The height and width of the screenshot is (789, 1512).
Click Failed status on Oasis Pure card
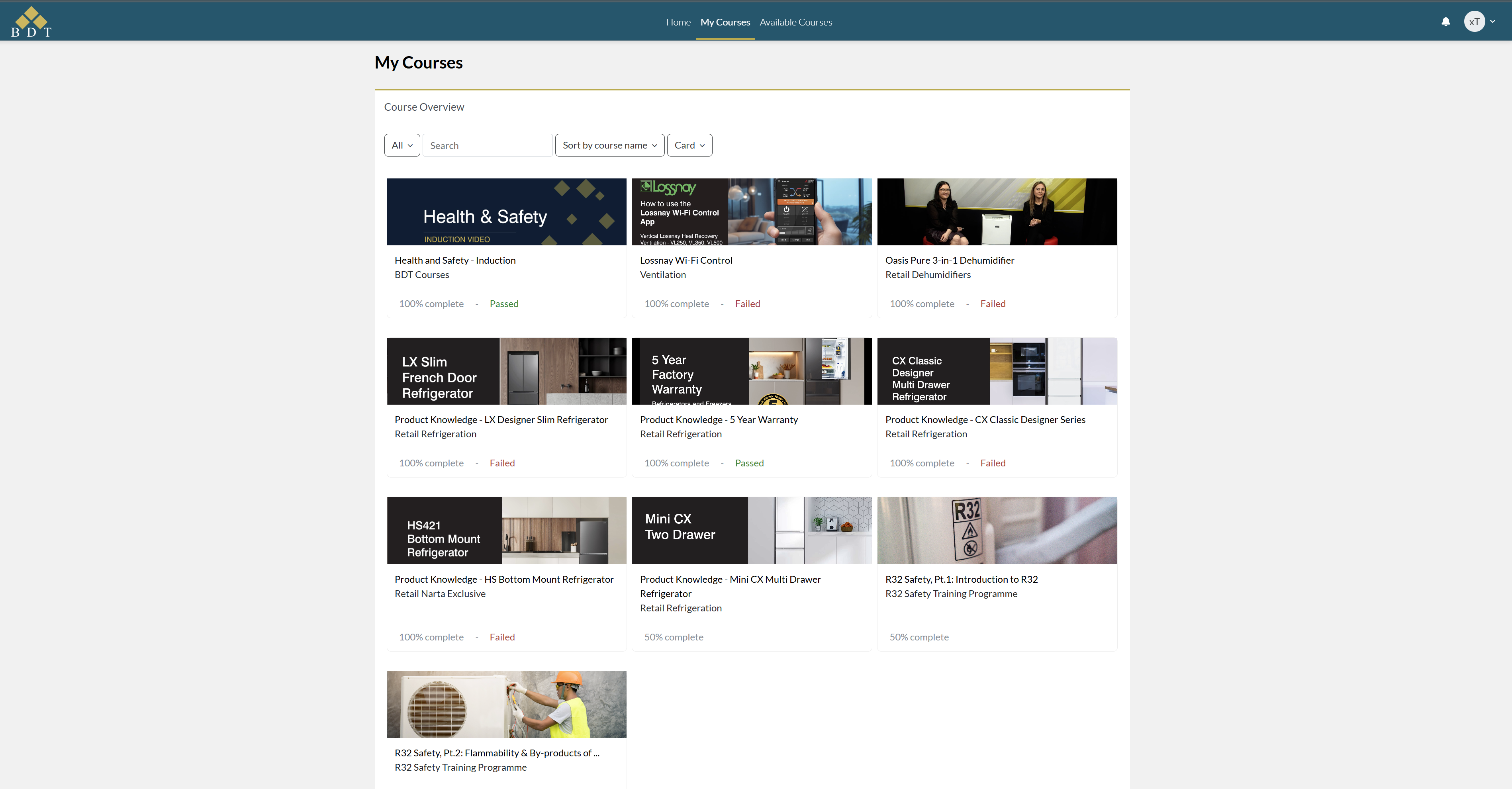coord(993,304)
